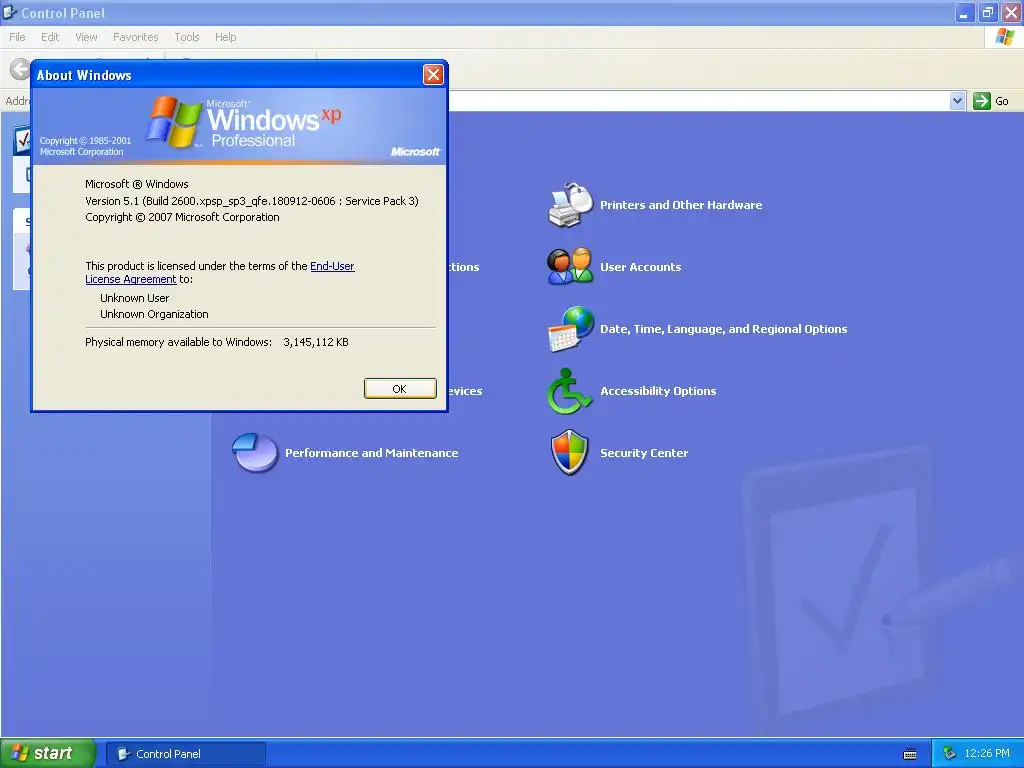Click the physical memory value 3,145,112 KB
Viewport: 1024px width, 768px height.
(x=316, y=342)
